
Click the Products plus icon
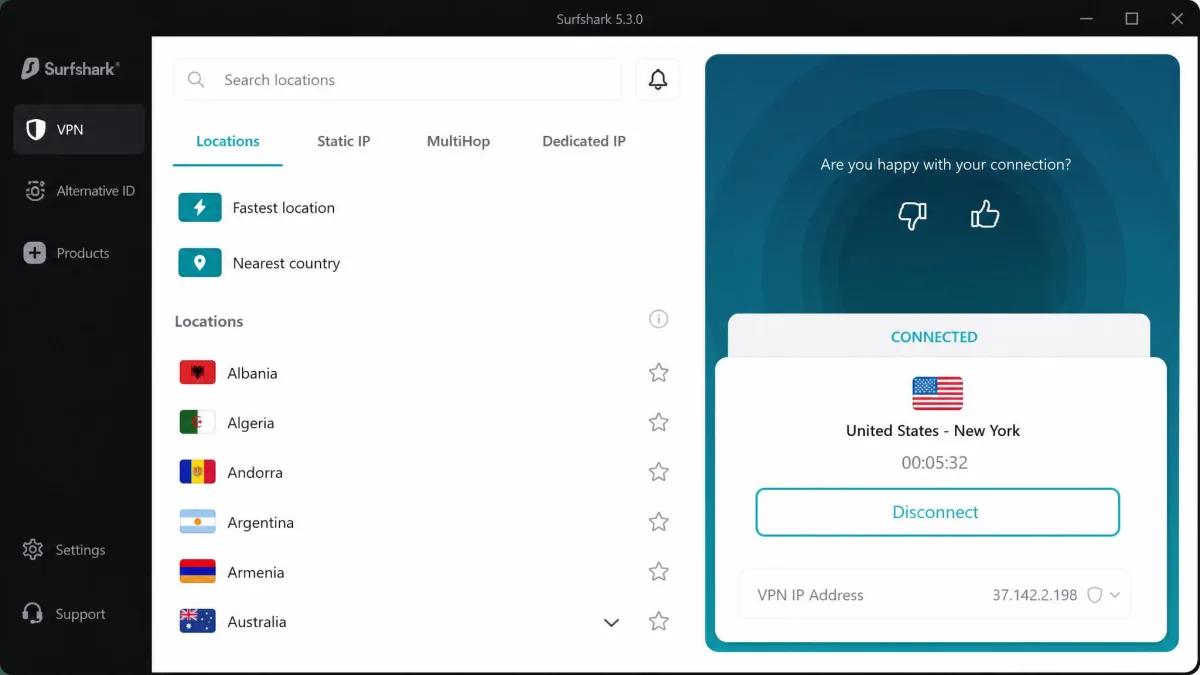pyautogui.click(x=35, y=253)
